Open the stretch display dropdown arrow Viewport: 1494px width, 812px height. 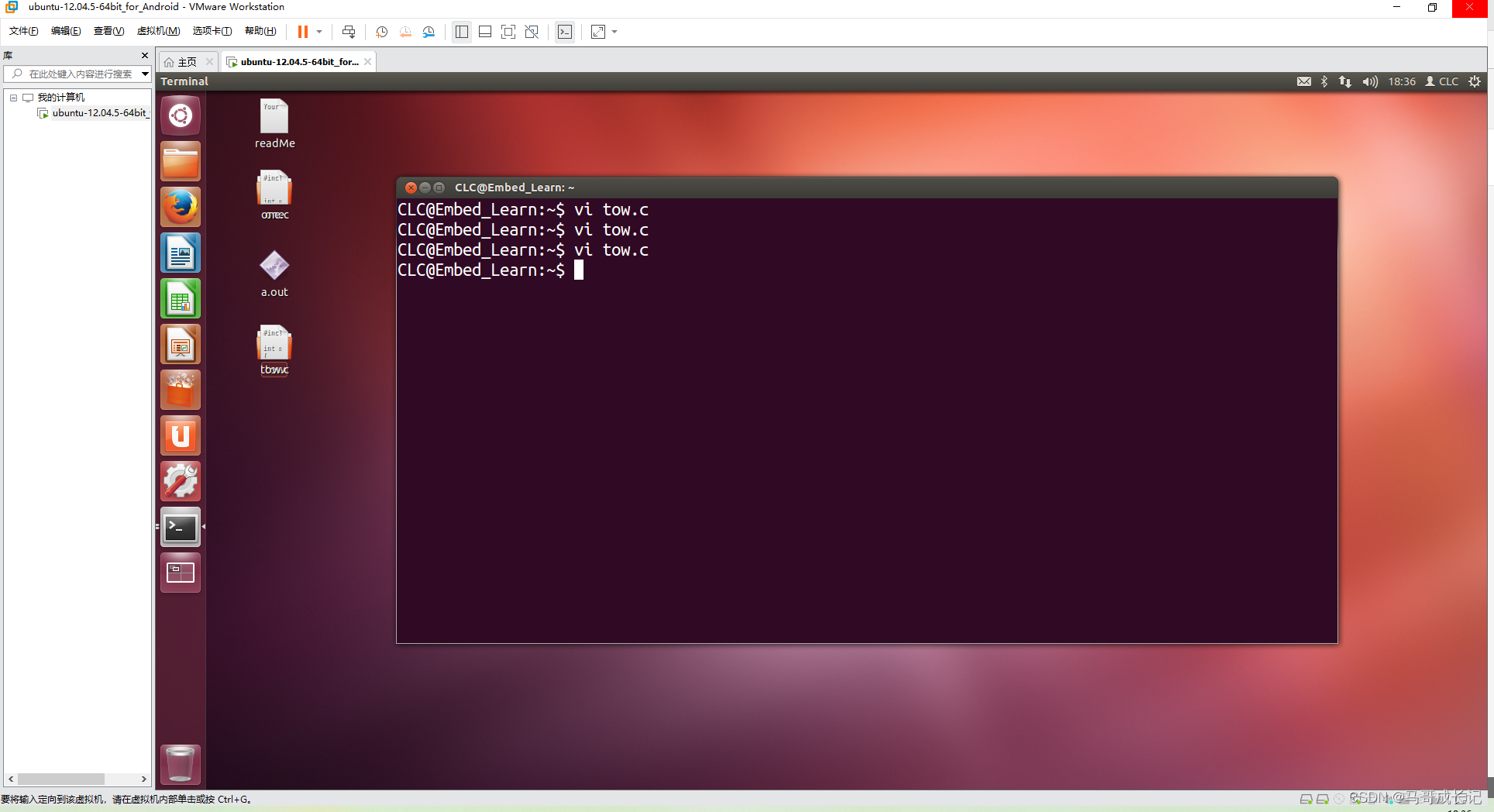614,32
